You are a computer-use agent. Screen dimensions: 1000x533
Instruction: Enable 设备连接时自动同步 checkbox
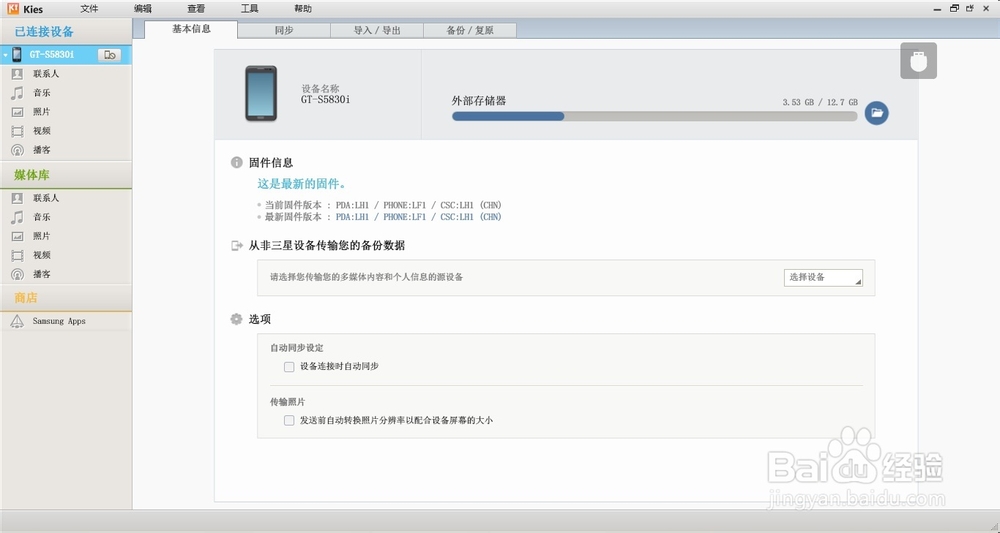(289, 367)
